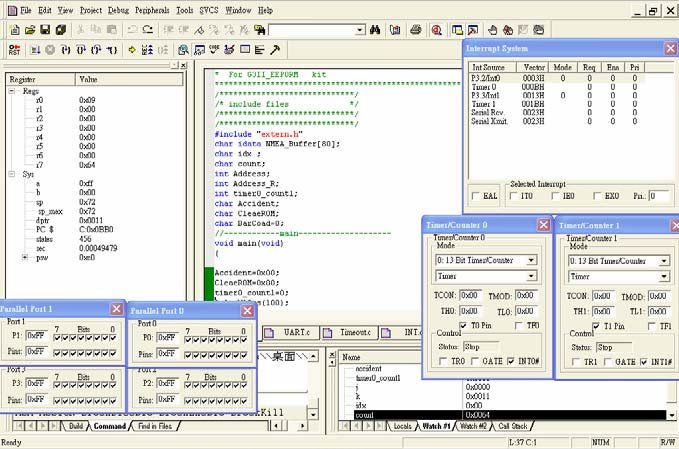Expand the psw register node
Image resolution: width=679 pixels, height=449 pixels.
[25, 257]
